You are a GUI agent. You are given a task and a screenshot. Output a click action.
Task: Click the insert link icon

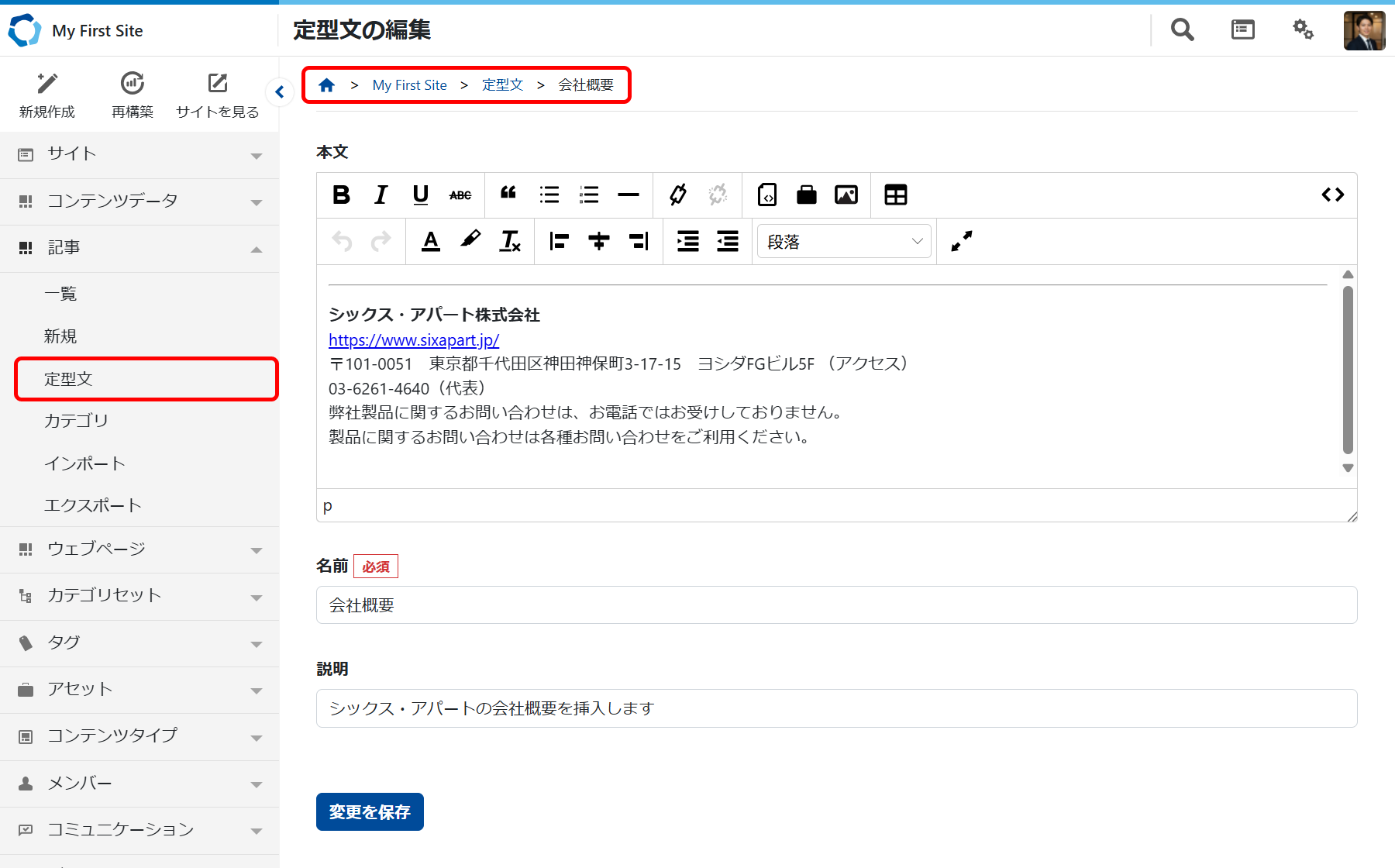(x=678, y=195)
